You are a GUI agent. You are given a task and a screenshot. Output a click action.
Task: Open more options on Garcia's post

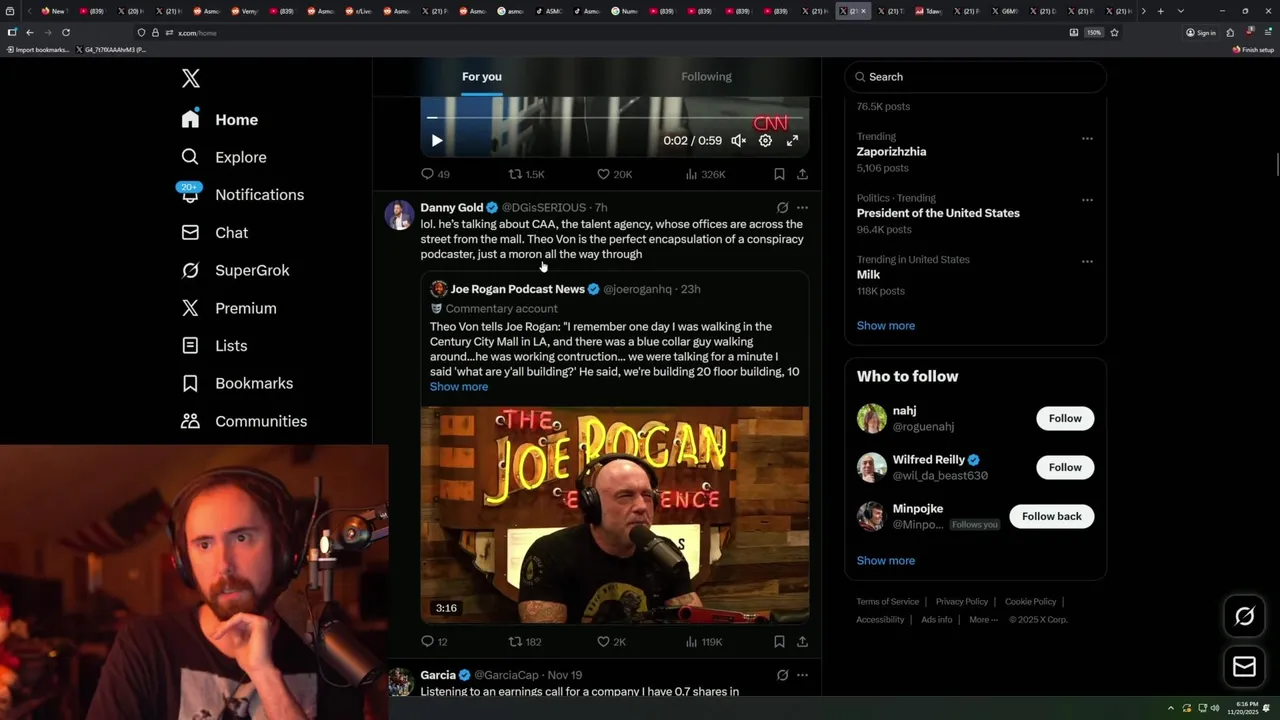[x=802, y=675]
